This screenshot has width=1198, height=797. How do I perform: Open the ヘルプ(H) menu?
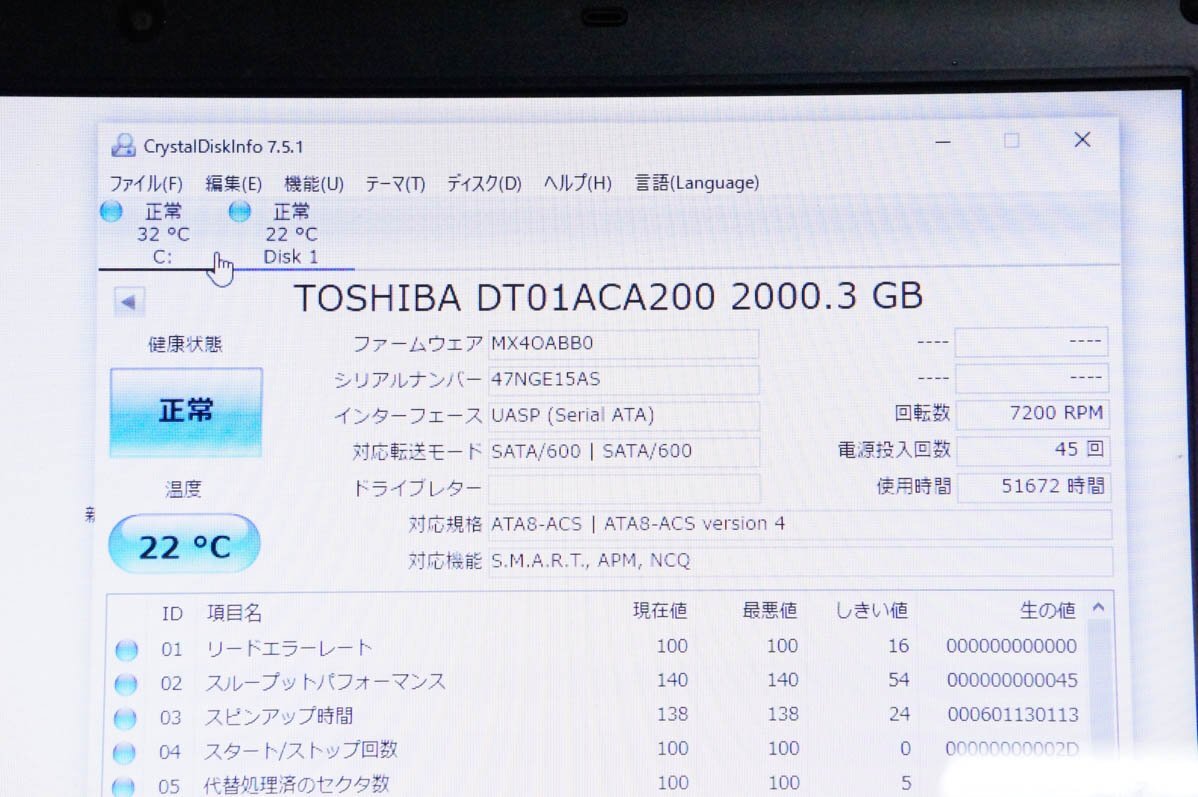point(578,183)
